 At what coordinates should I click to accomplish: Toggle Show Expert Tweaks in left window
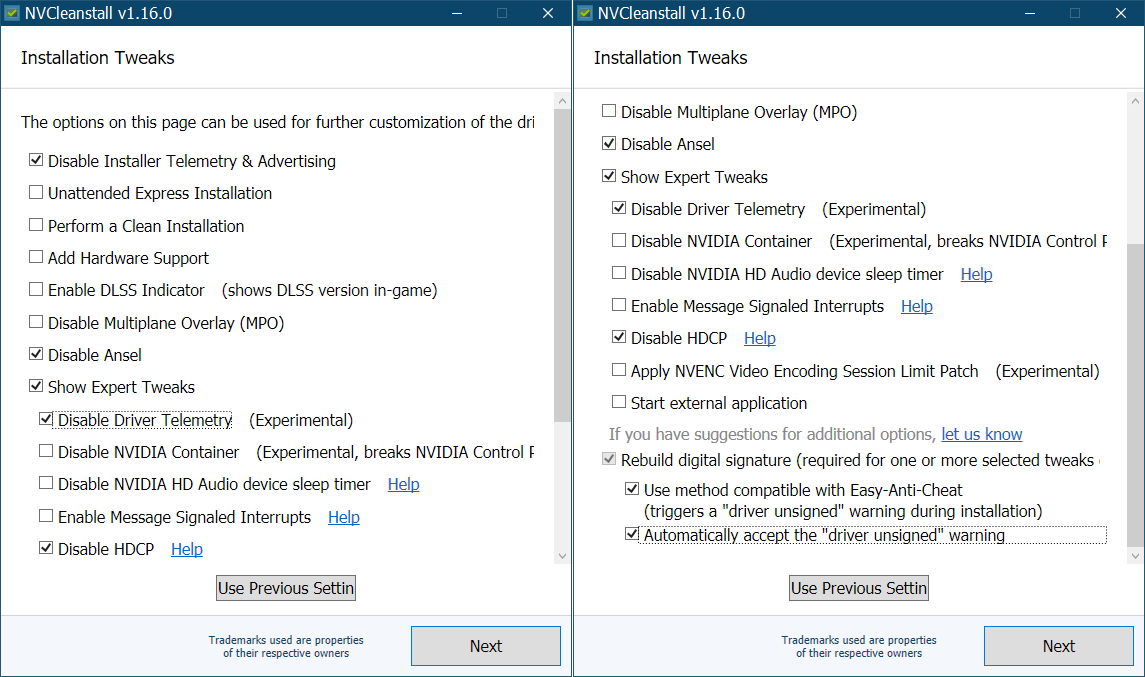[x=36, y=386]
